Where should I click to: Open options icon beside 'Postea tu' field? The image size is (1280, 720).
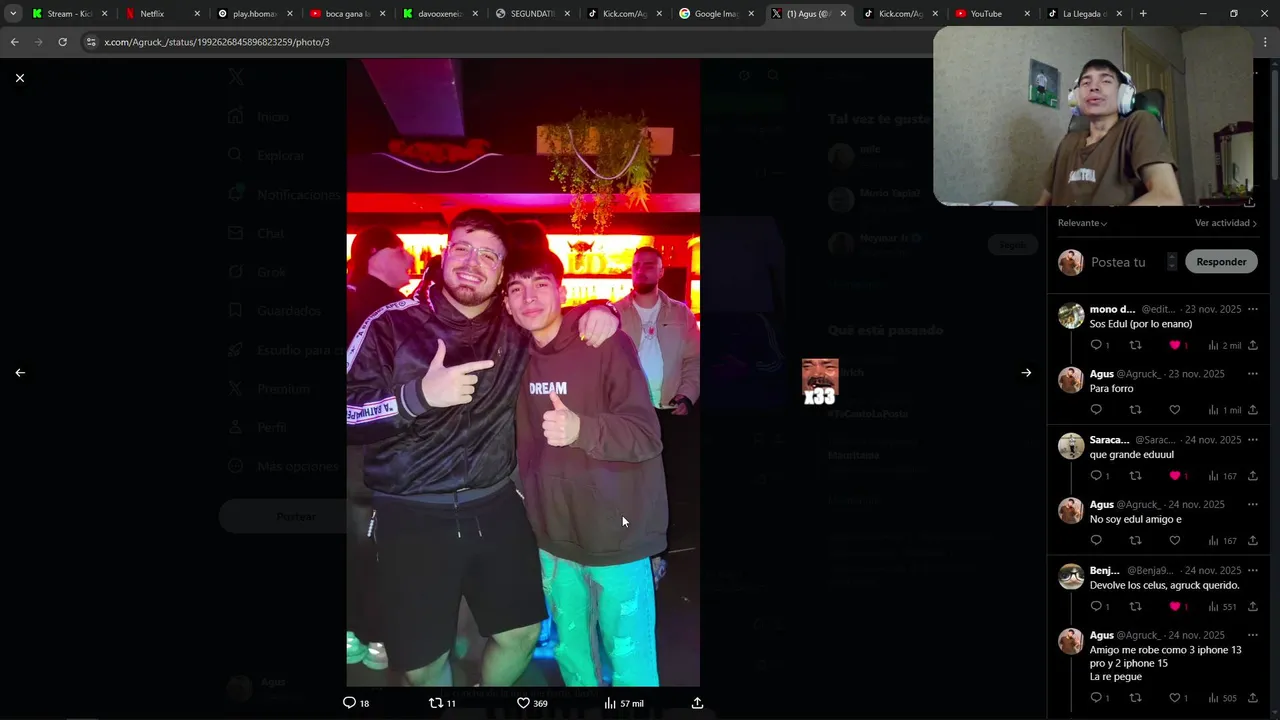[x=1171, y=262]
